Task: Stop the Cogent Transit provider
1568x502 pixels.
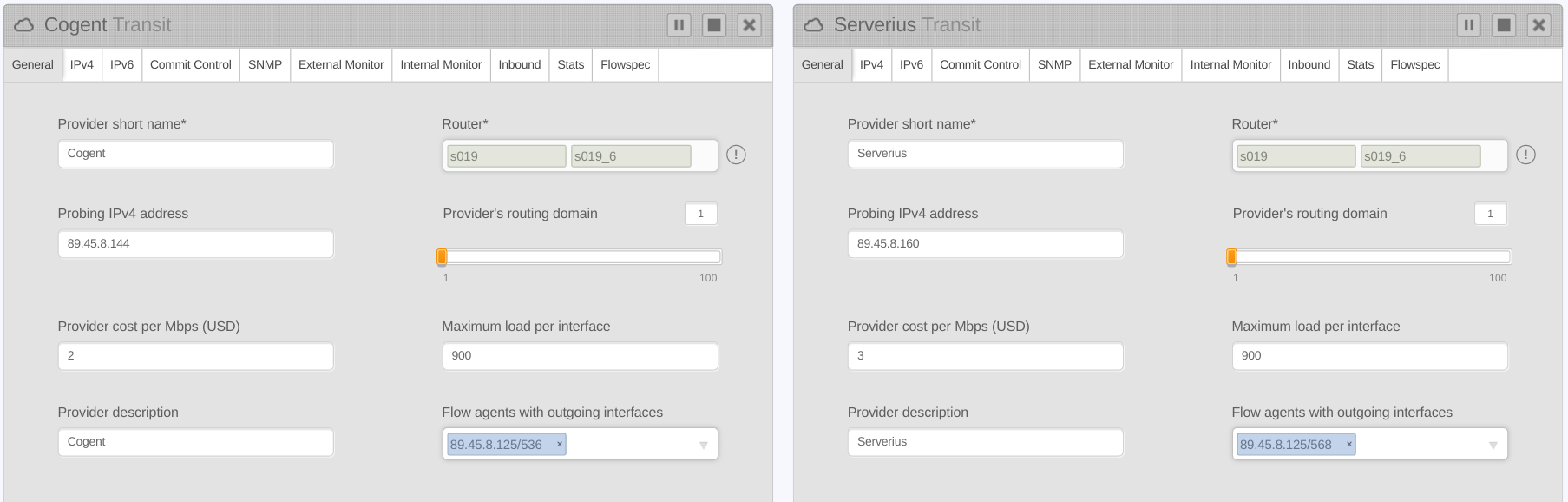Action: pos(714,25)
